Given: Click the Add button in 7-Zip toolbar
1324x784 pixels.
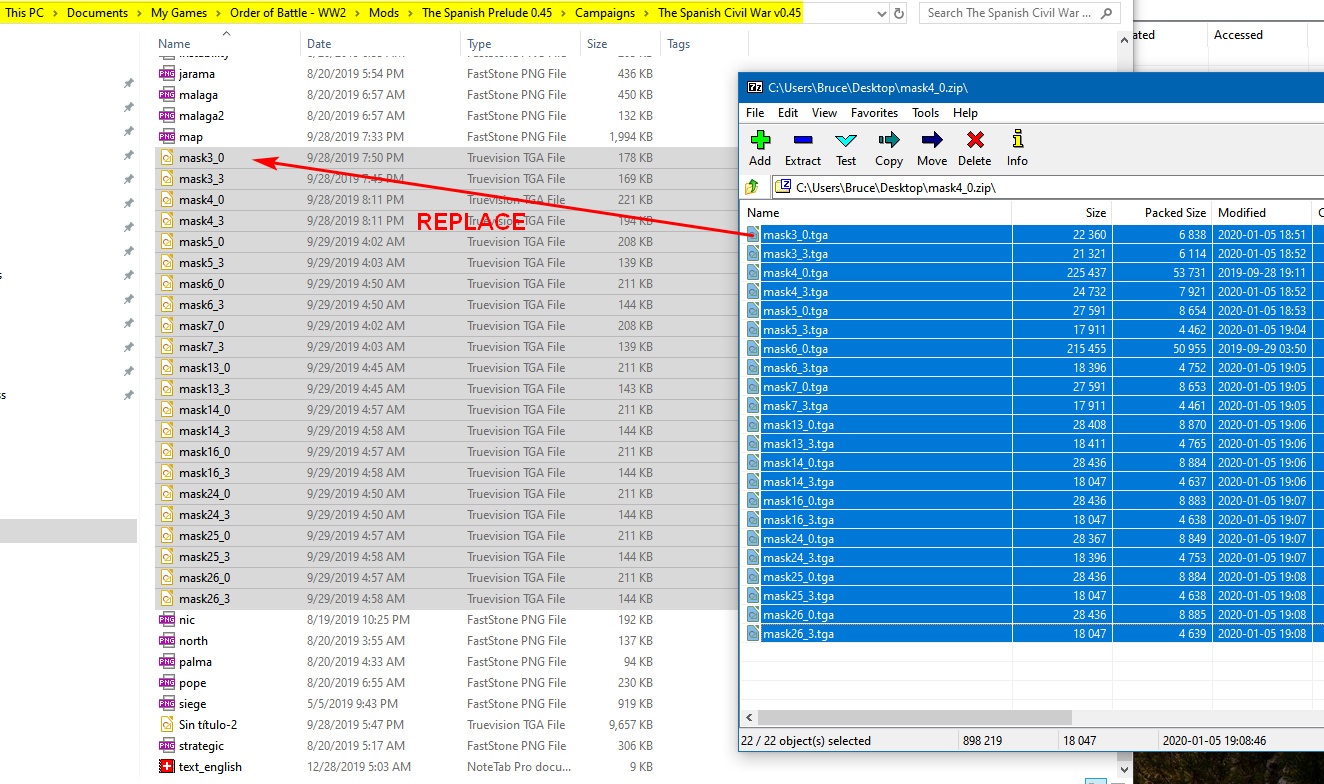Looking at the screenshot, I should [760, 148].
